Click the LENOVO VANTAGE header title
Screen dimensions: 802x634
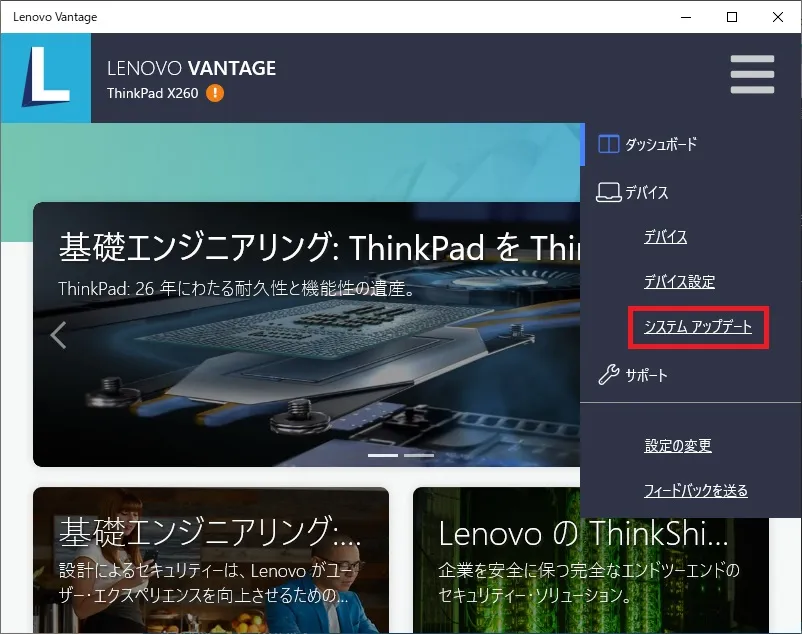click(191, 68)
